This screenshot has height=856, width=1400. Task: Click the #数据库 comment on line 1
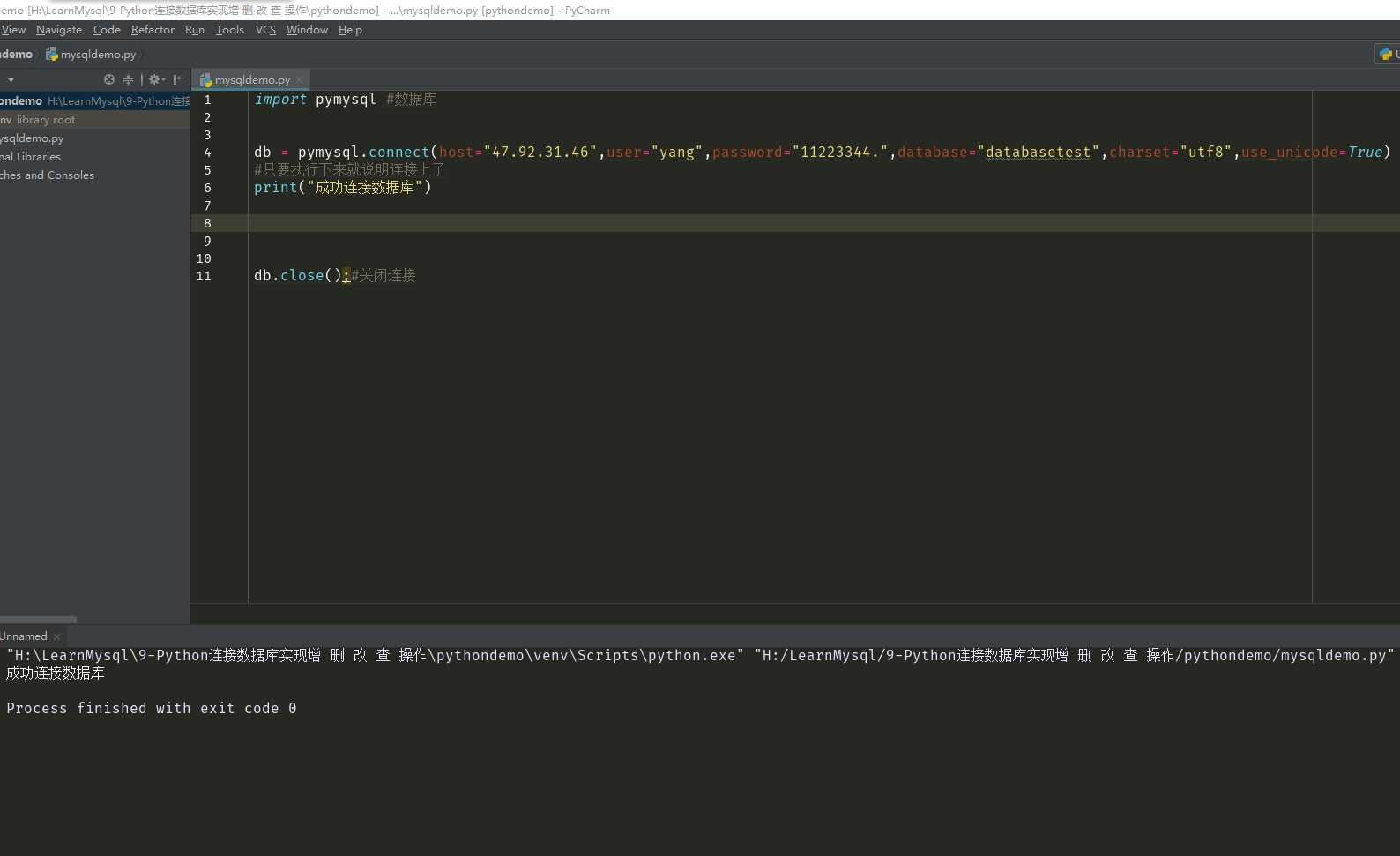pos(412,100)
